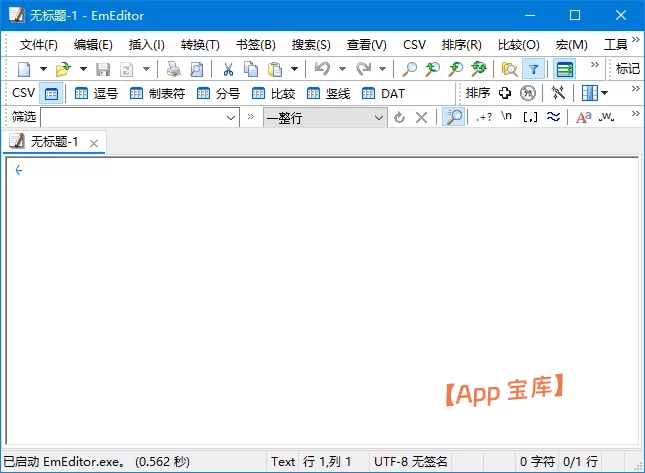
Task: Open the column layout dropdown arrow
Action: 605,93
